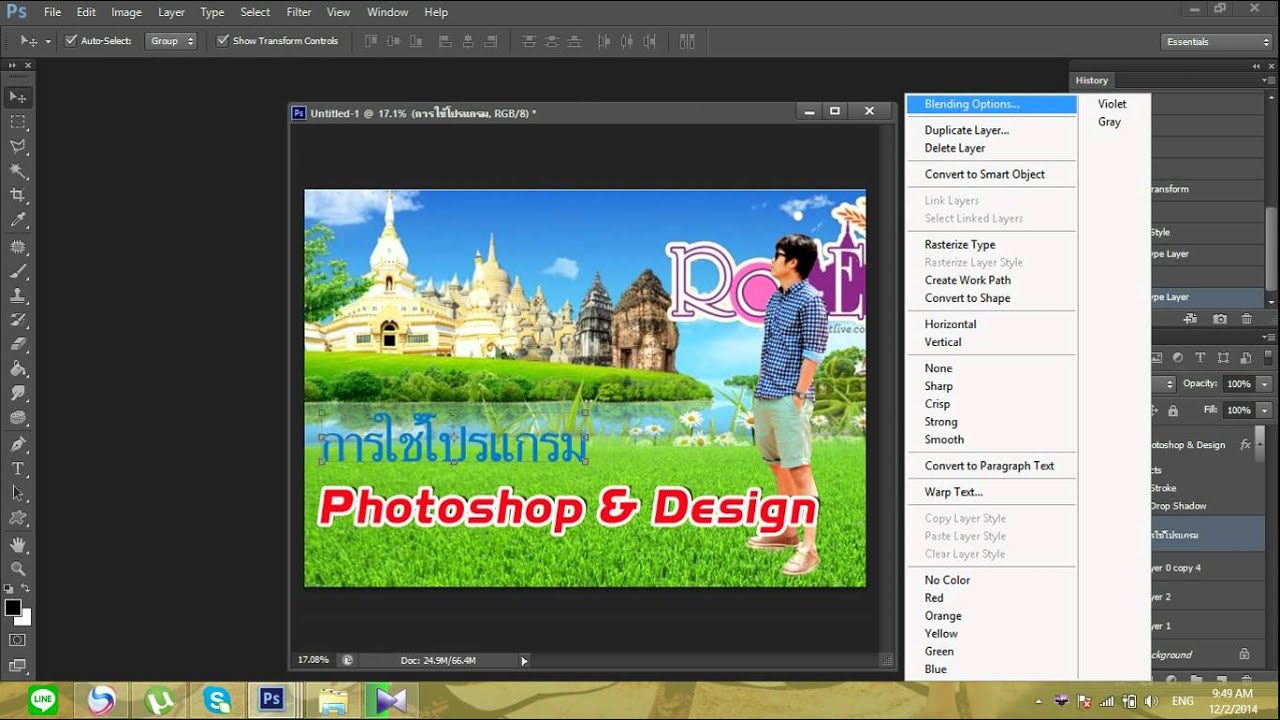
Task: Click the Lock all icon in Layers
Action: (1173, 410)
